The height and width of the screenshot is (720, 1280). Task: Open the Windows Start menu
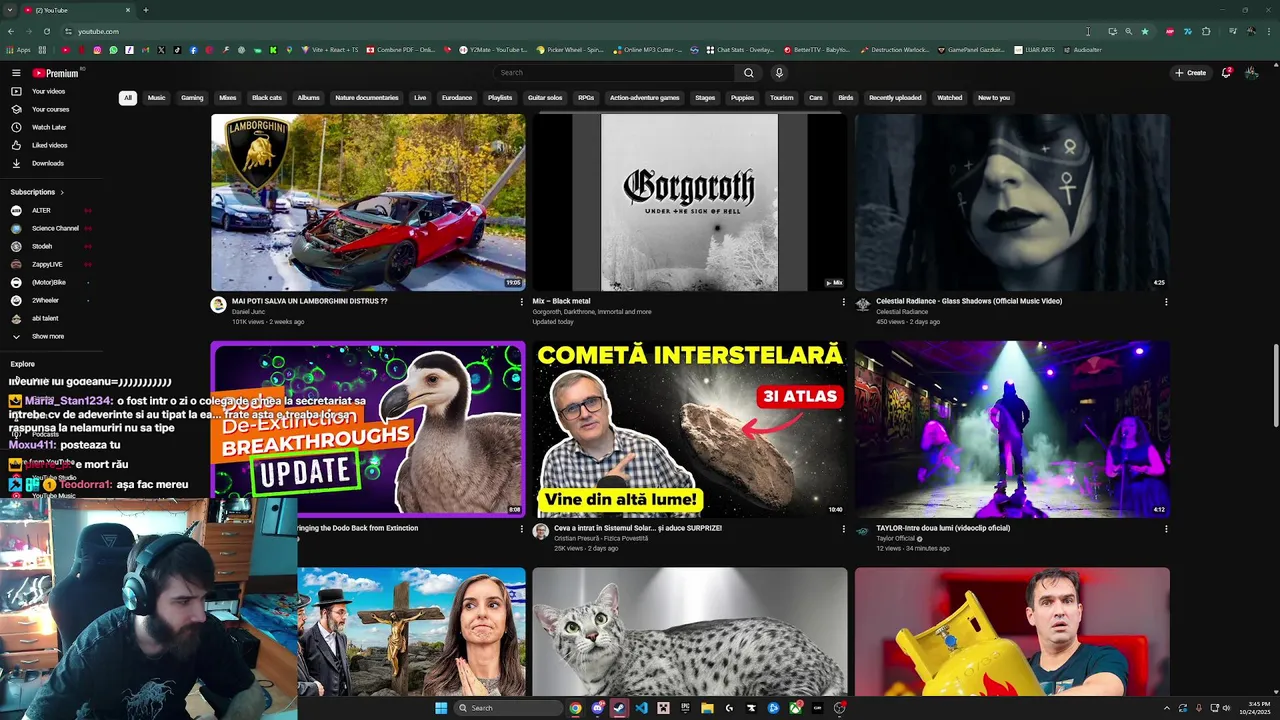(x=441, y=708)
